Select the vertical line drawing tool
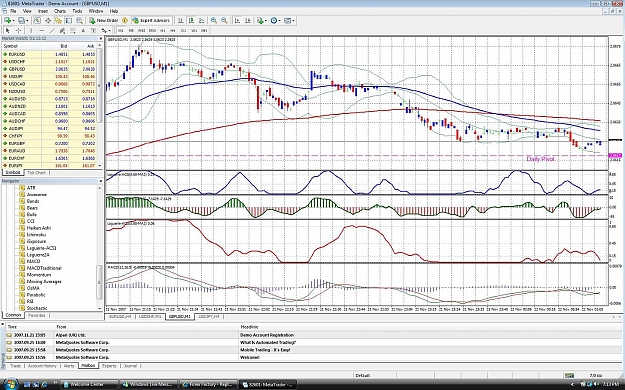This screenshot has height=390, width=625. (x=31, y=30)
